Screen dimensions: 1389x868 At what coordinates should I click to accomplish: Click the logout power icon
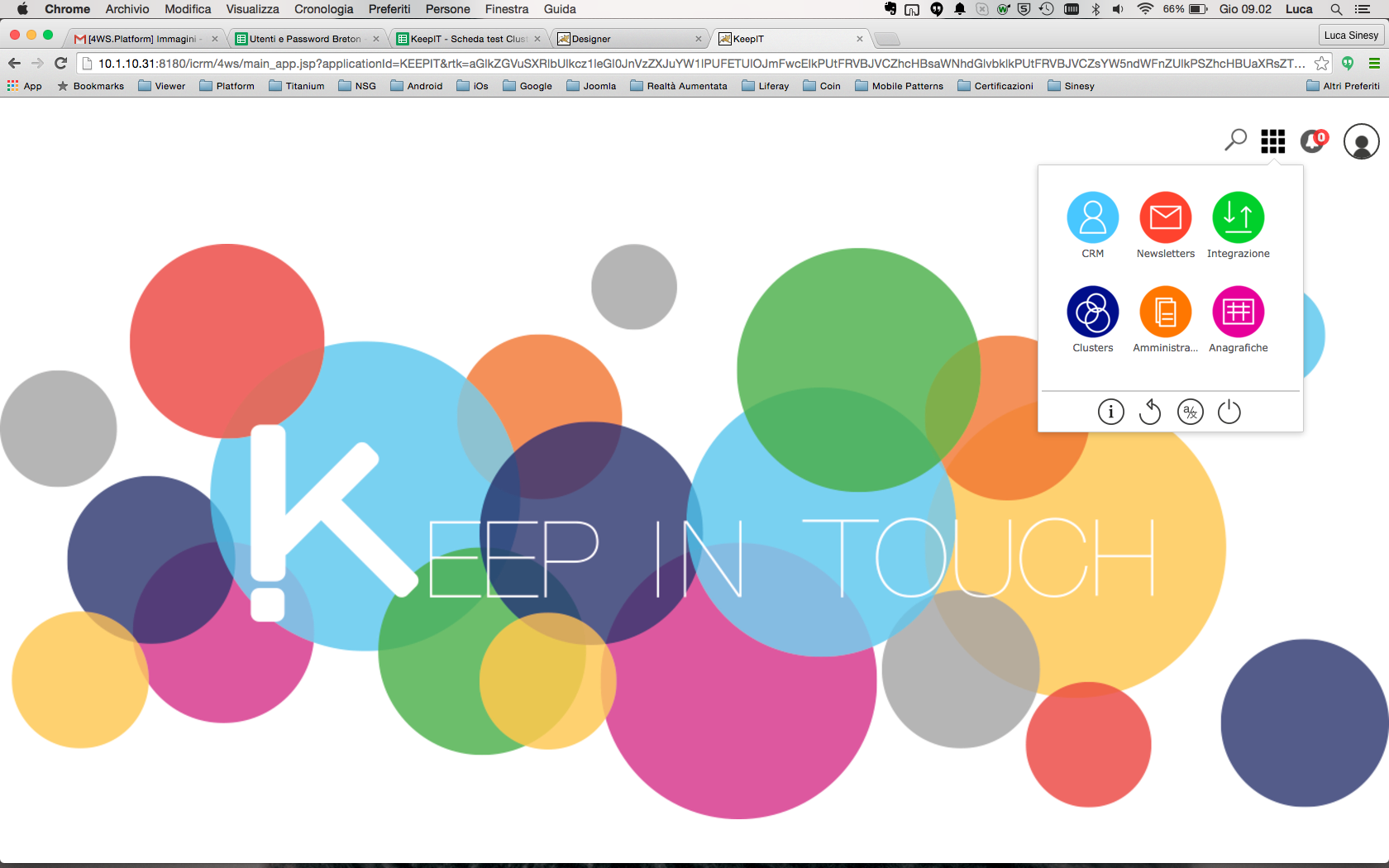[1229, 411]
